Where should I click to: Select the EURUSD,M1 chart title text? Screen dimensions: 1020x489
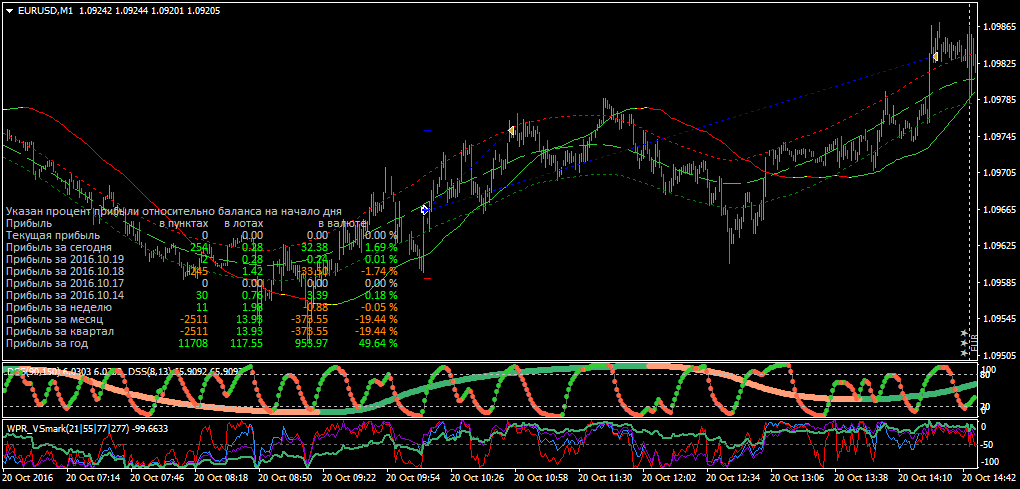click(44, 10)
